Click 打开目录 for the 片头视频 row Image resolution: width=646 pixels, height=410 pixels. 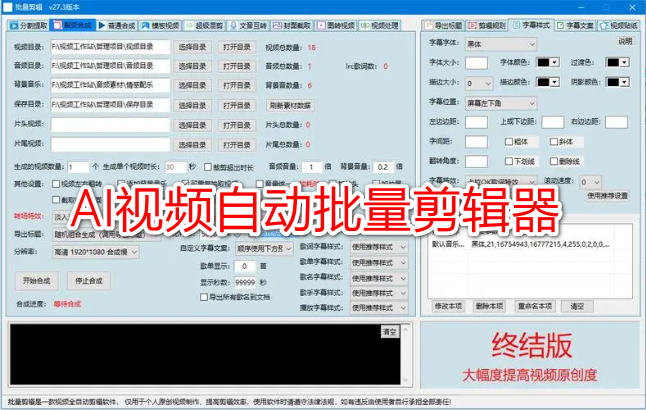point(237,125)
